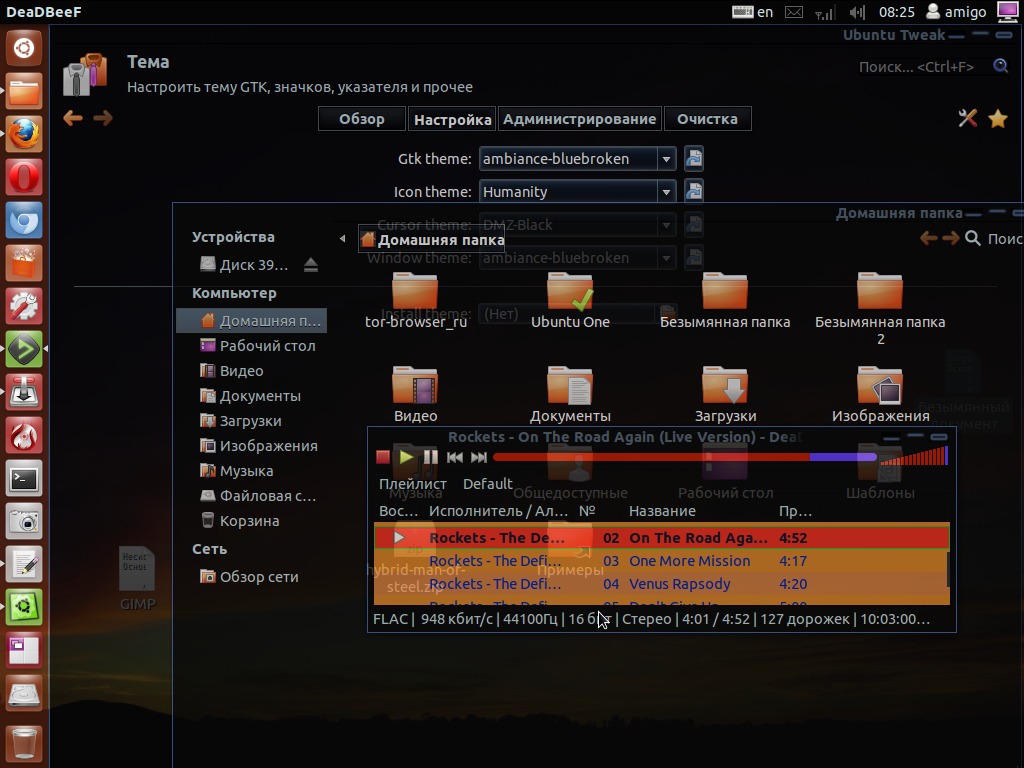Click the favorites star icon in Ubuntu Tweak
The width and height of the screenshot is (1024, 768).
(x=998, y=119)
